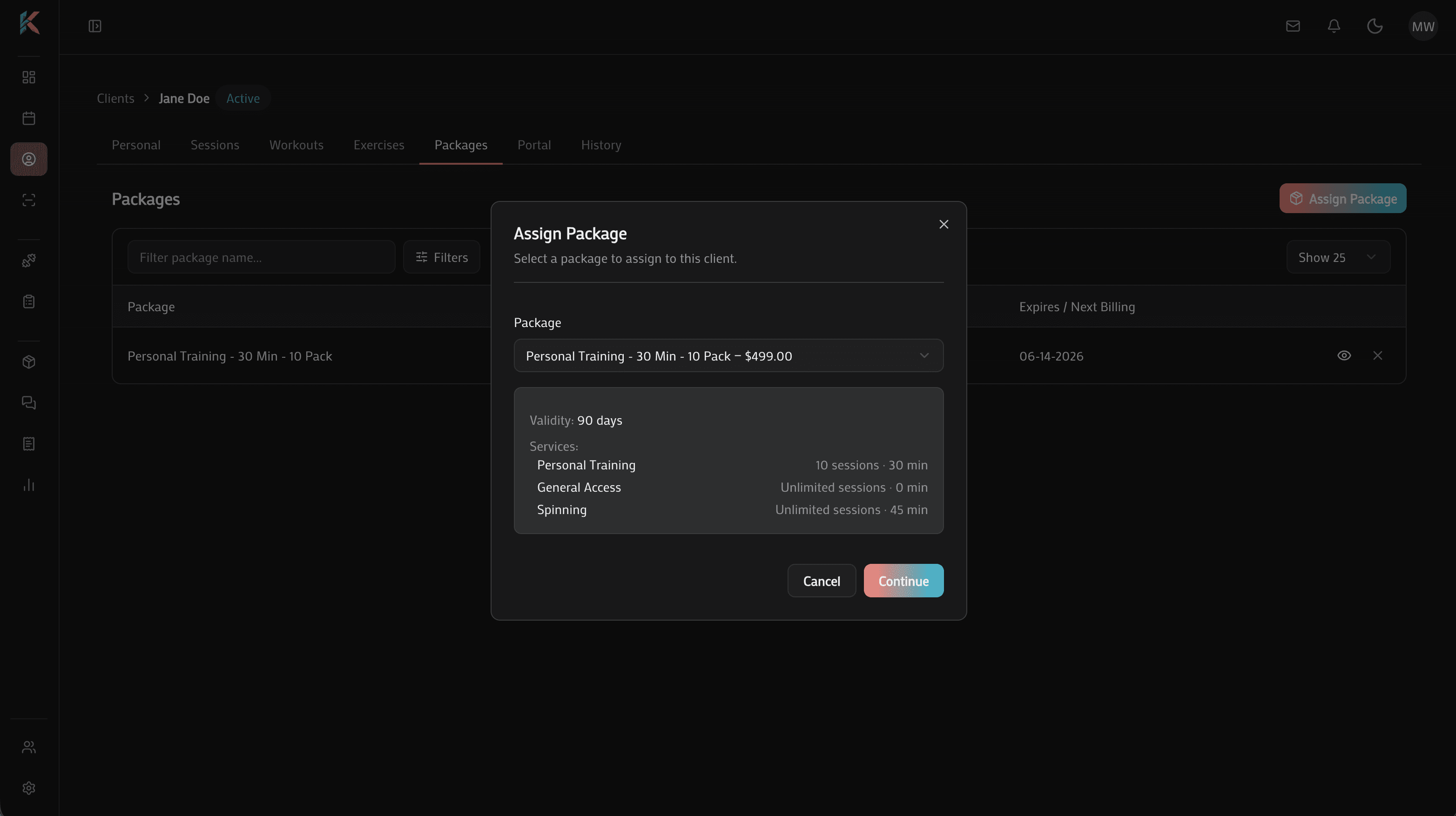Open the team users icon in sidebar
Viewport: 1456px width, 816px height.
point(29,747)
